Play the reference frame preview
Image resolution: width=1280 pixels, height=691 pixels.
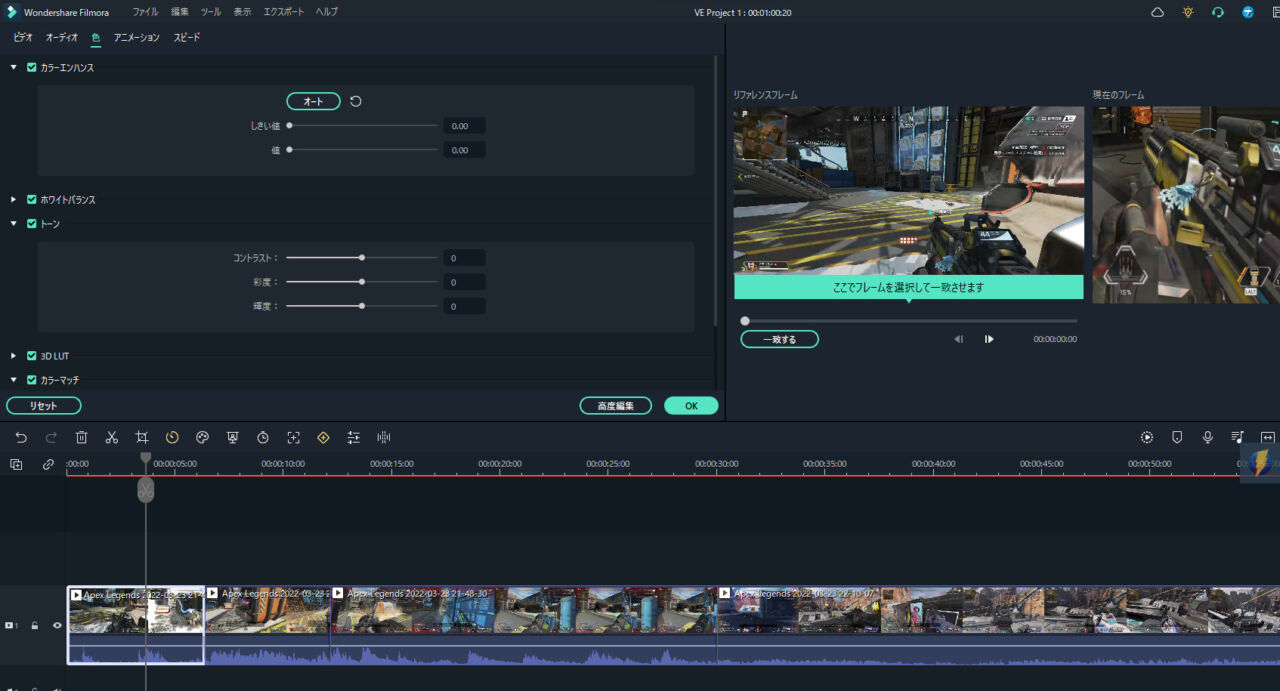(x=989, y=339)
